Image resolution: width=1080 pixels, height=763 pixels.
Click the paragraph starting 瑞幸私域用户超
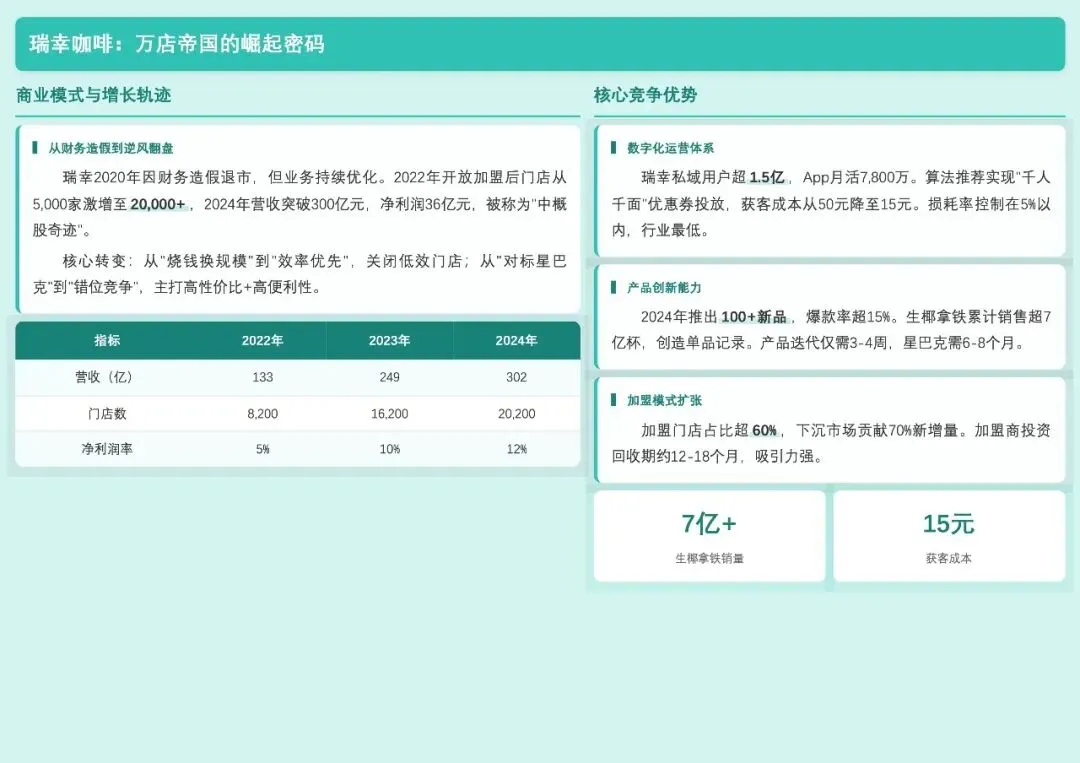tap(831, 204)
